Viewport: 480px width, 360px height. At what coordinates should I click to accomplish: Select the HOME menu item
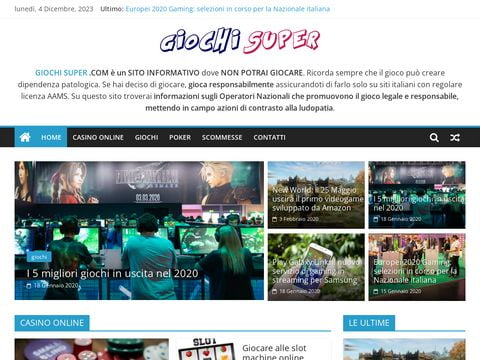[x=51, y=137]
